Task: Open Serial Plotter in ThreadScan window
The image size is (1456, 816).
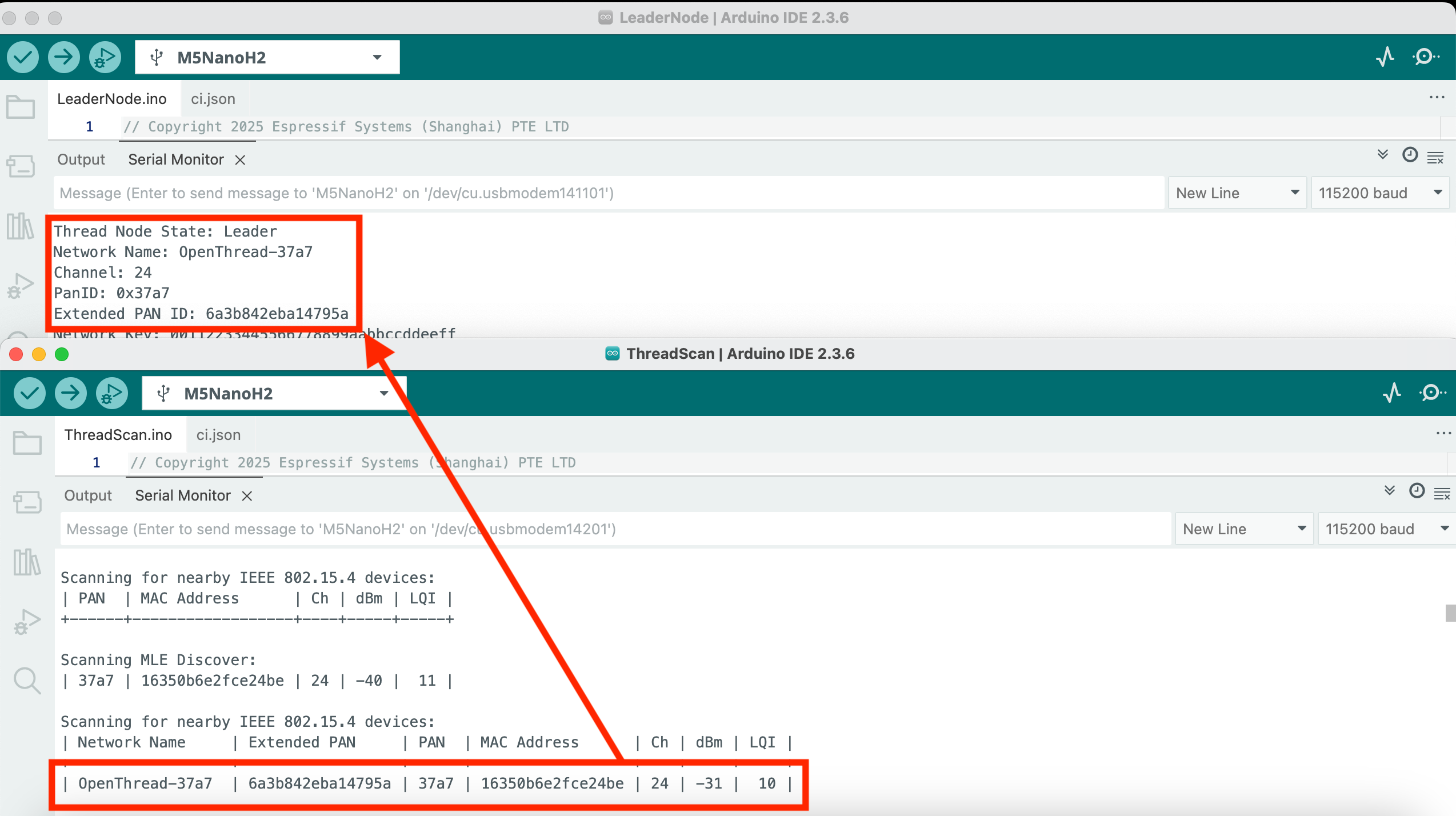Action: click(1392, 393)
